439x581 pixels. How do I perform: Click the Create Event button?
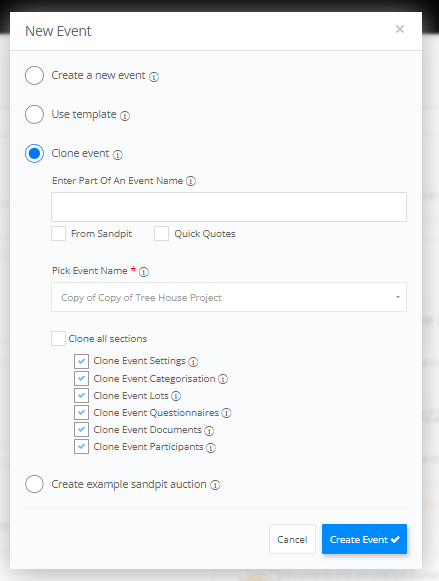(x=365, y=539)
